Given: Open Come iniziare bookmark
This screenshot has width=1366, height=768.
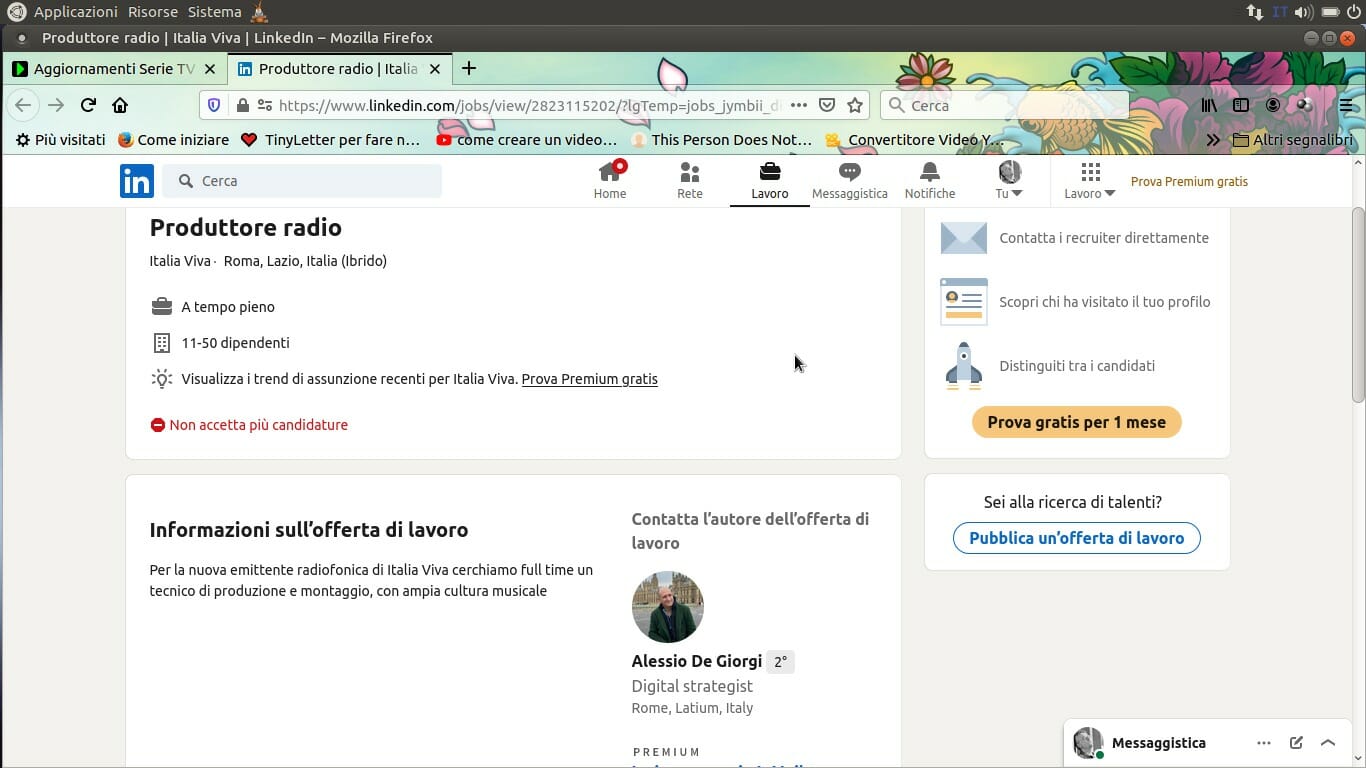Looking at the screenshot, I should (x=173, y=140).
